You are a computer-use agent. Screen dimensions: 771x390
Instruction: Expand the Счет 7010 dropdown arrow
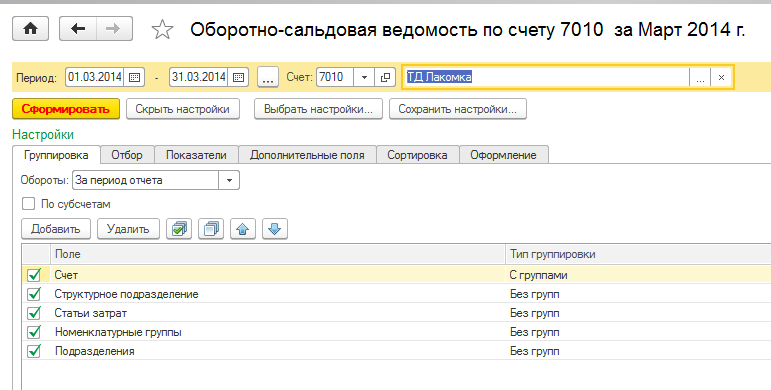tap(364, 77)
